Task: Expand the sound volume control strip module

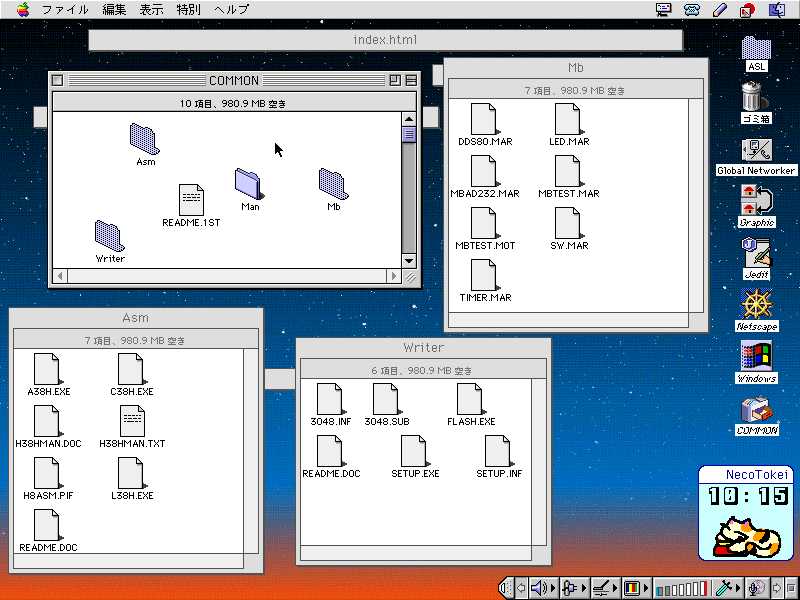Action: [543, 588]
